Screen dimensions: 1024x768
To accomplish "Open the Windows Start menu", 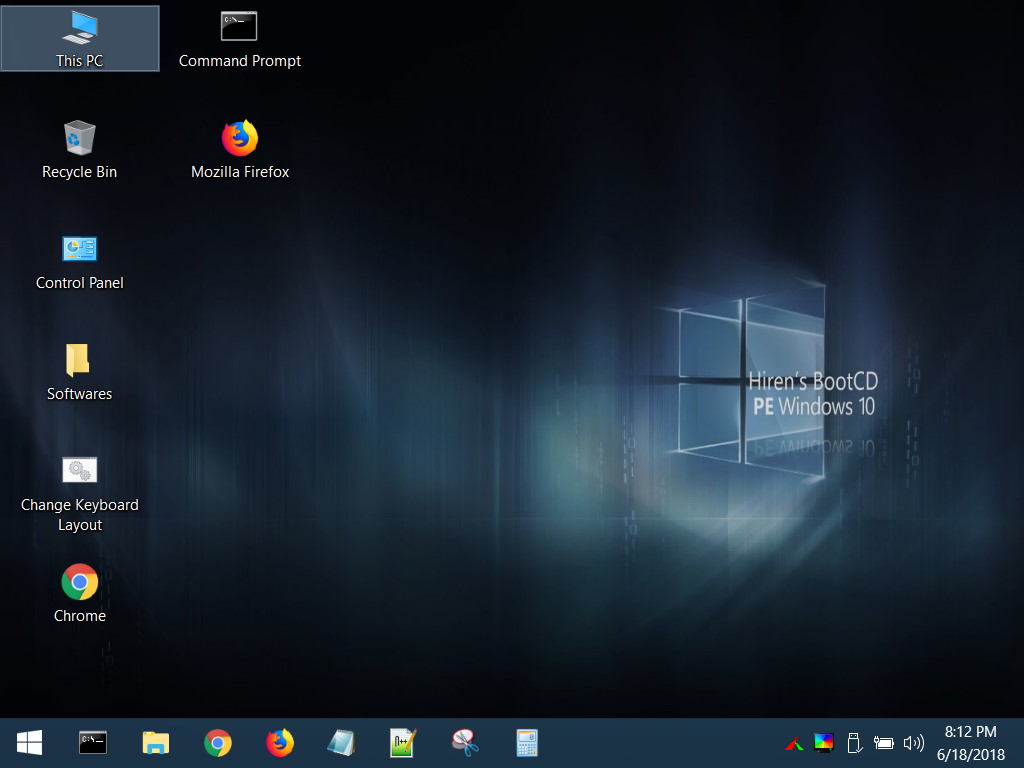I will (29, 743).
